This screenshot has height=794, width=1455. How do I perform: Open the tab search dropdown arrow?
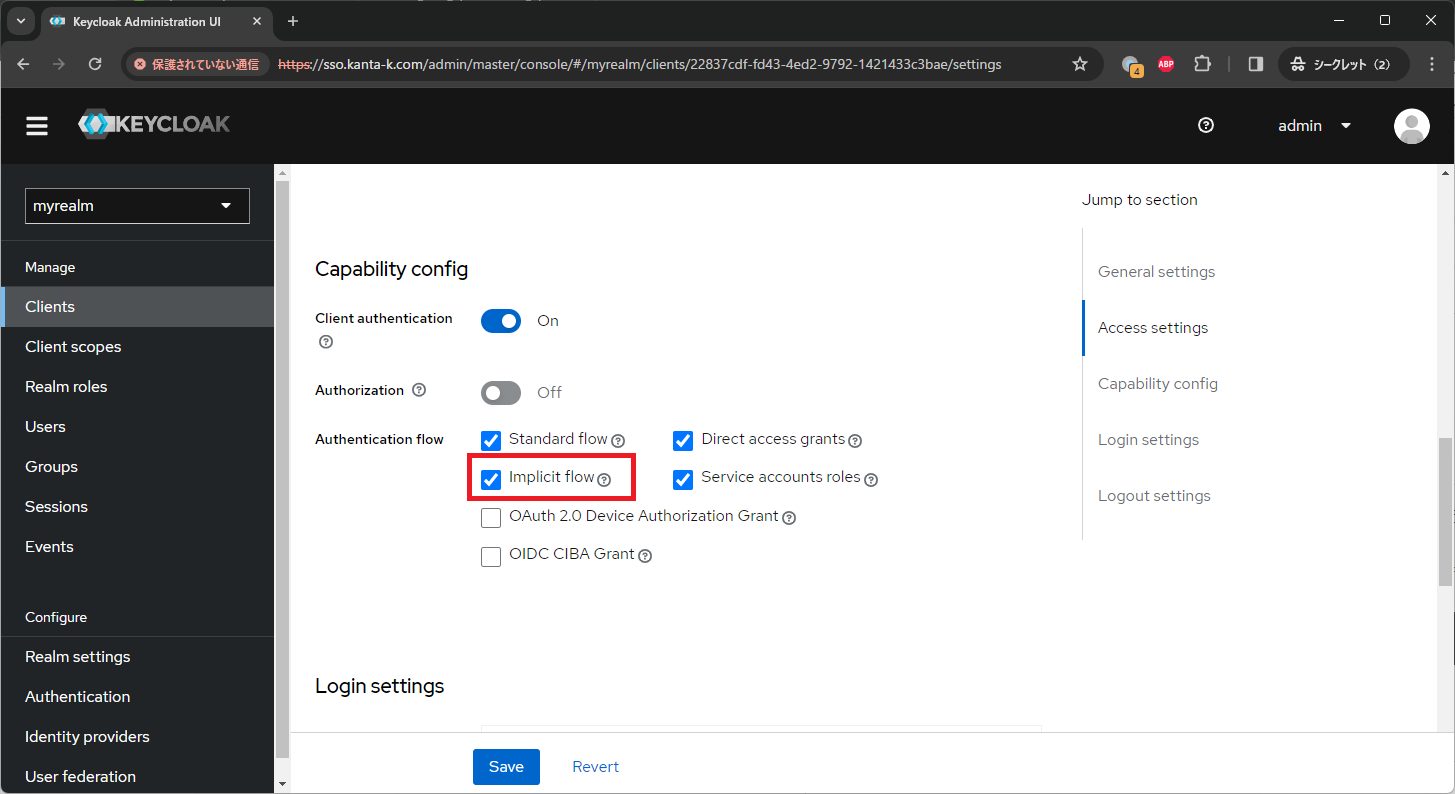(x=20, y=21)
